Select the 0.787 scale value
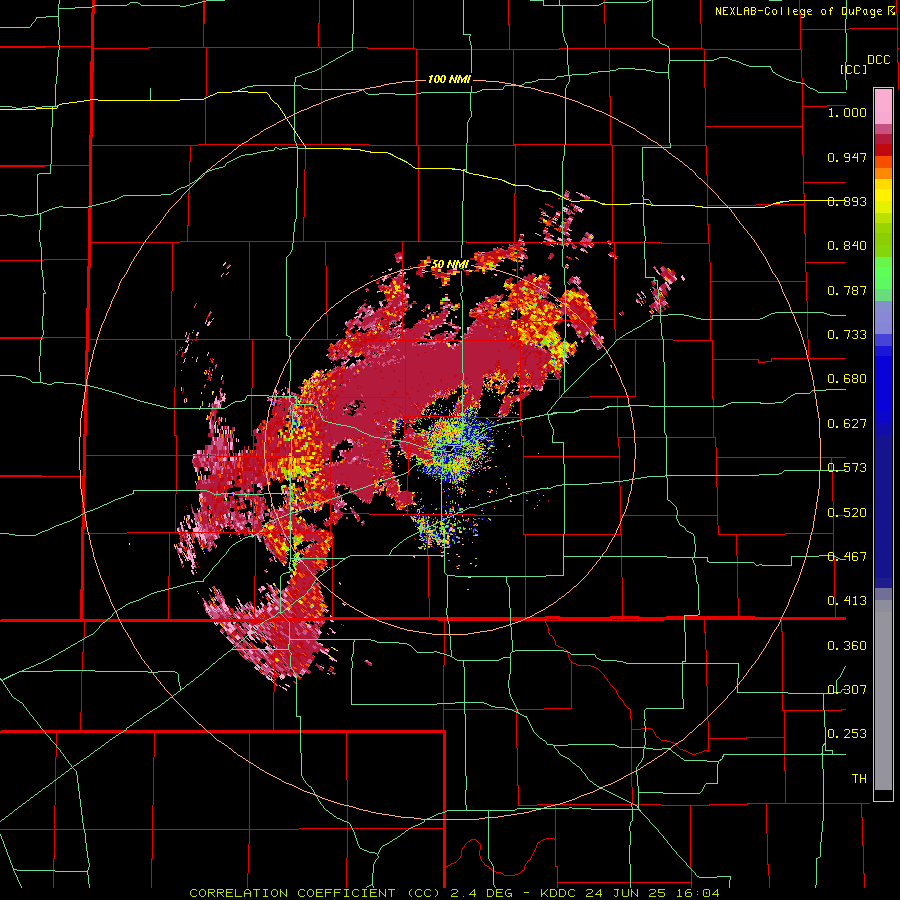Viewport: 900px width, 900px height. click(x=847, y=290)
